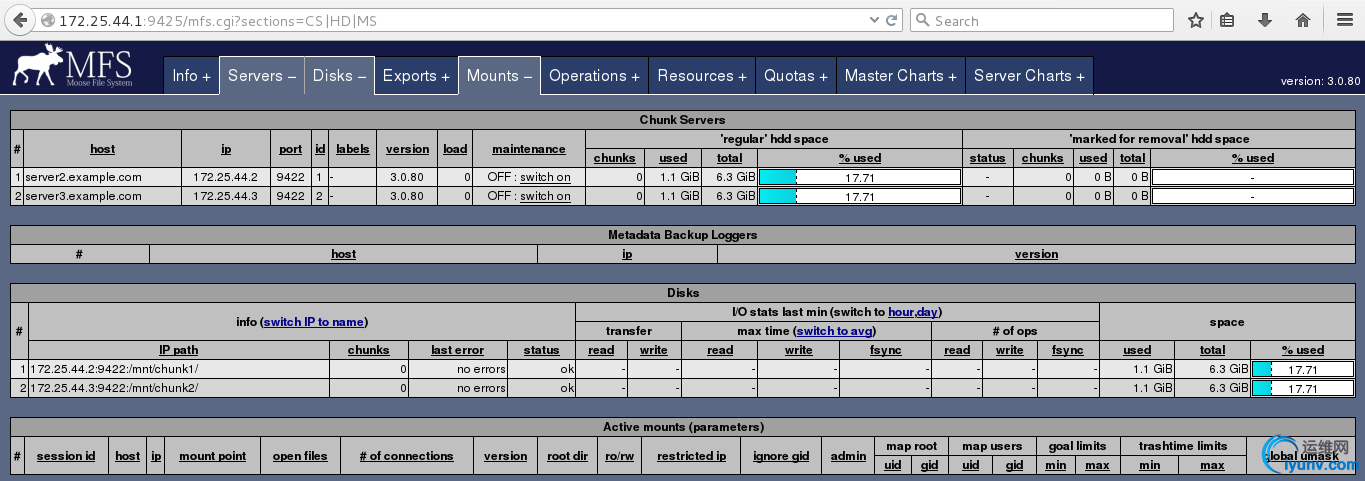The height and width of the screenshot is (481, 1365).
Task: Click the browser back arrow
Action: (x=20, y=20)
